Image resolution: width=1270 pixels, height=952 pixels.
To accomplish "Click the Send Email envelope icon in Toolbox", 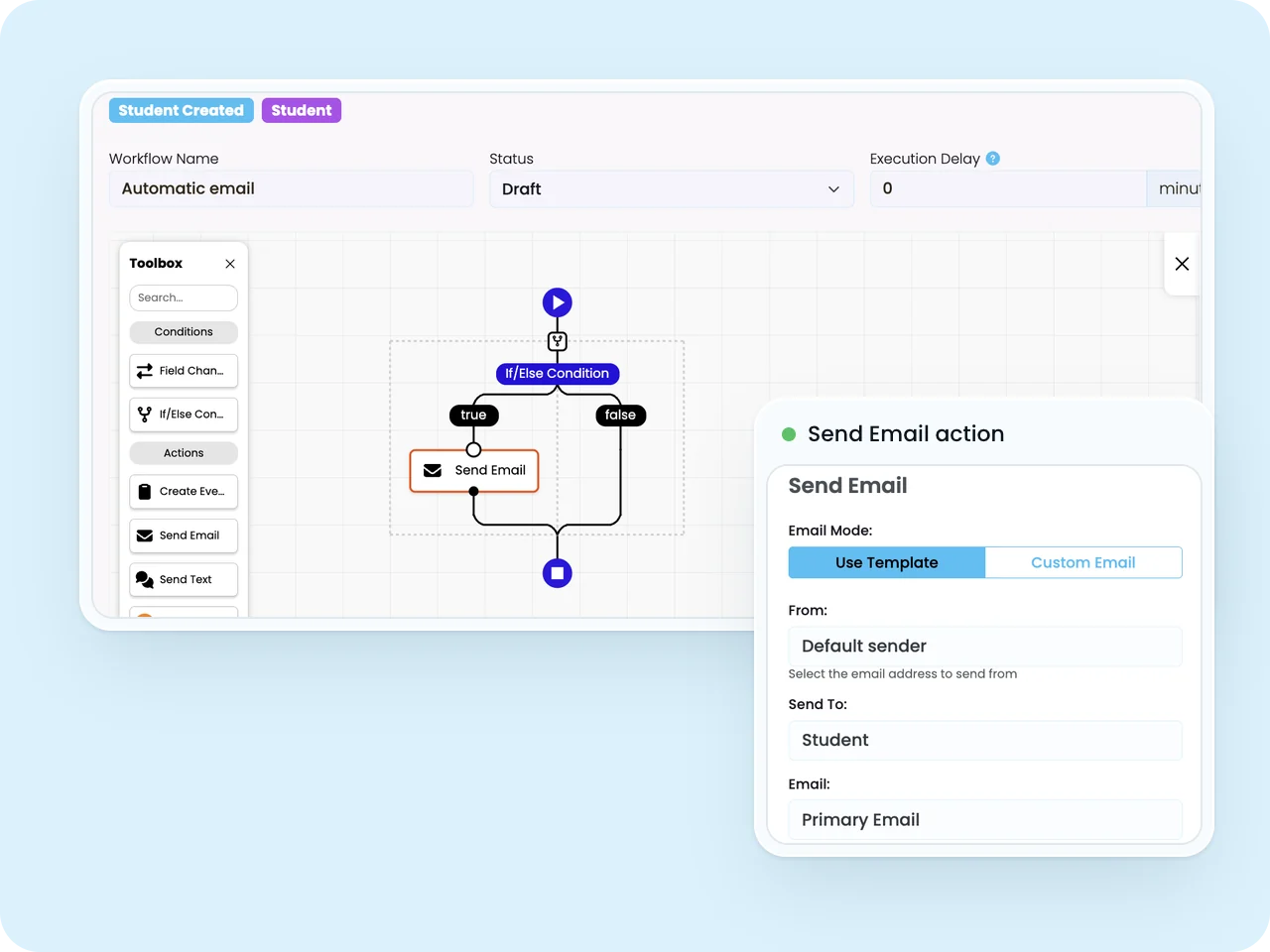I will 145,535.
